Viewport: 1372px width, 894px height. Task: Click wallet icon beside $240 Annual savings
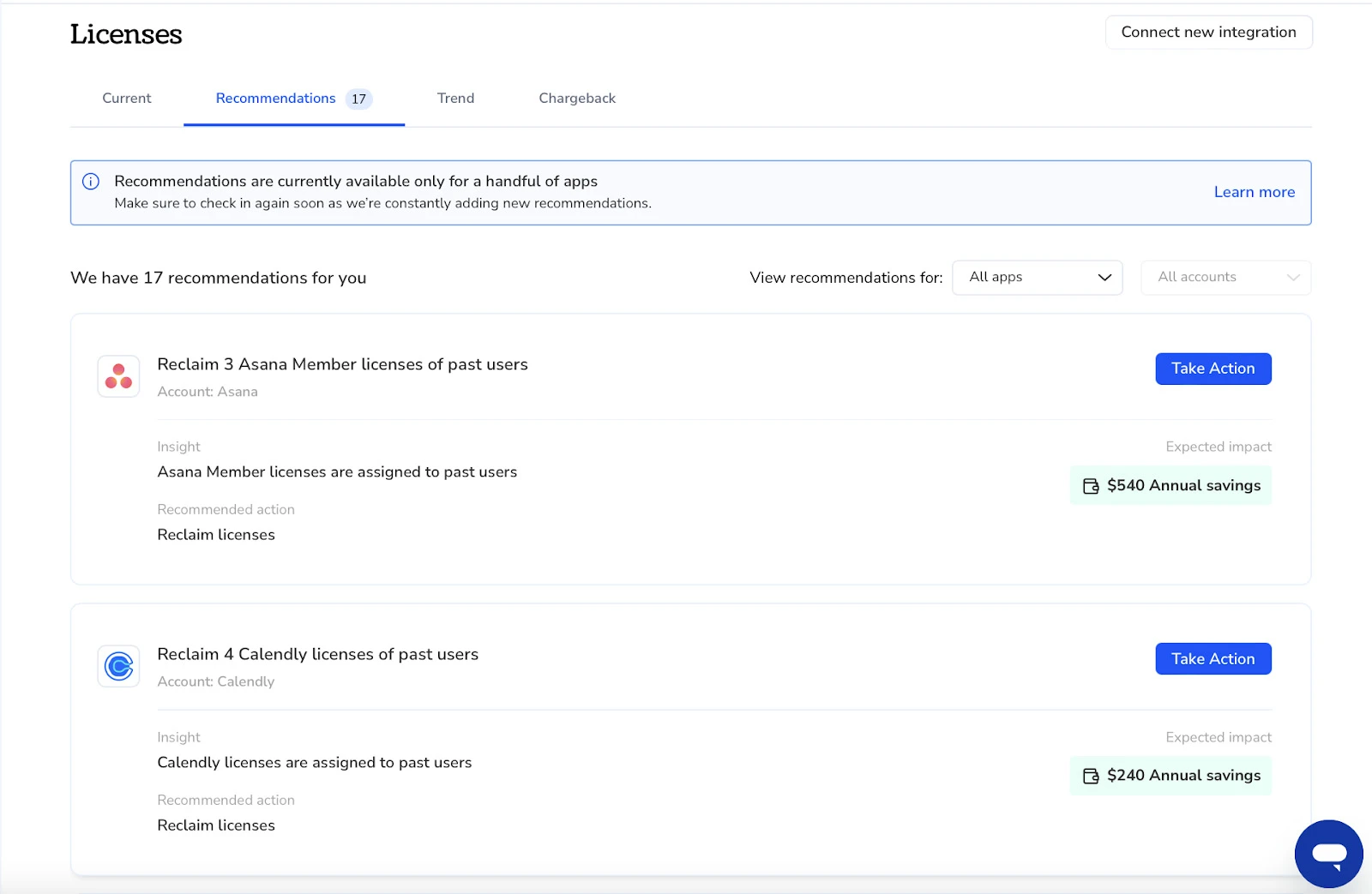click(x=1091, y=776)
